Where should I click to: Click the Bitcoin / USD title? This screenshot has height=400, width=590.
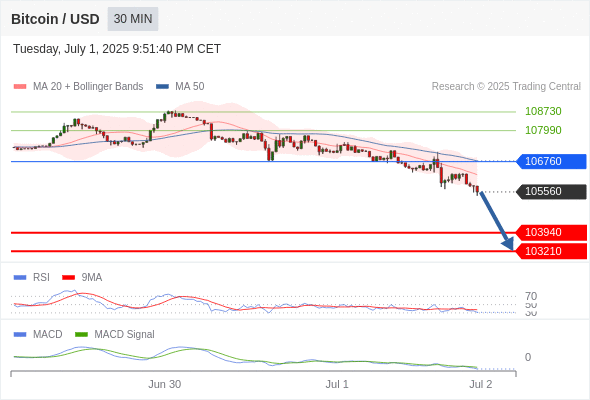point(55,19)
